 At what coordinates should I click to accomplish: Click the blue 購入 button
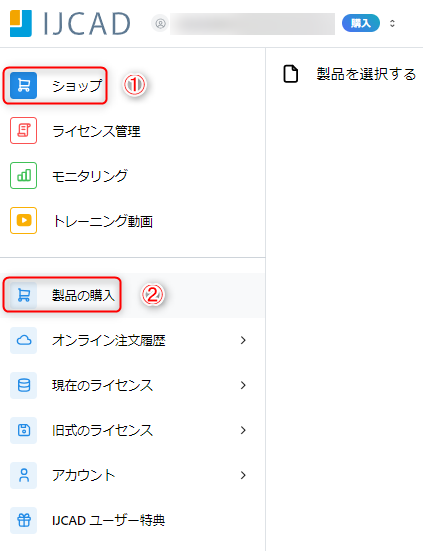point(361,23)
